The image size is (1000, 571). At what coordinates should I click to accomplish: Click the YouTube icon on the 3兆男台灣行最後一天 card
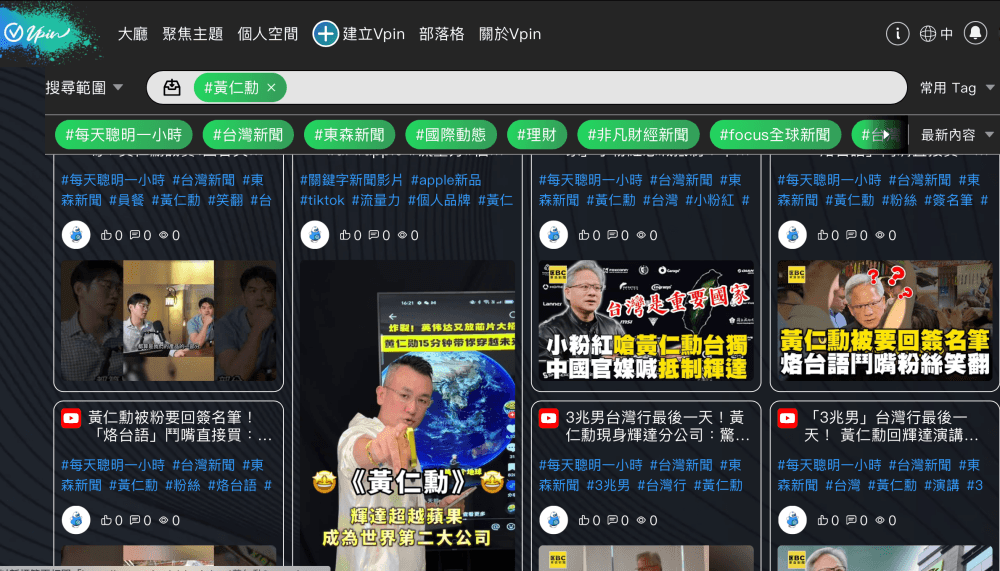pos(548,419)
